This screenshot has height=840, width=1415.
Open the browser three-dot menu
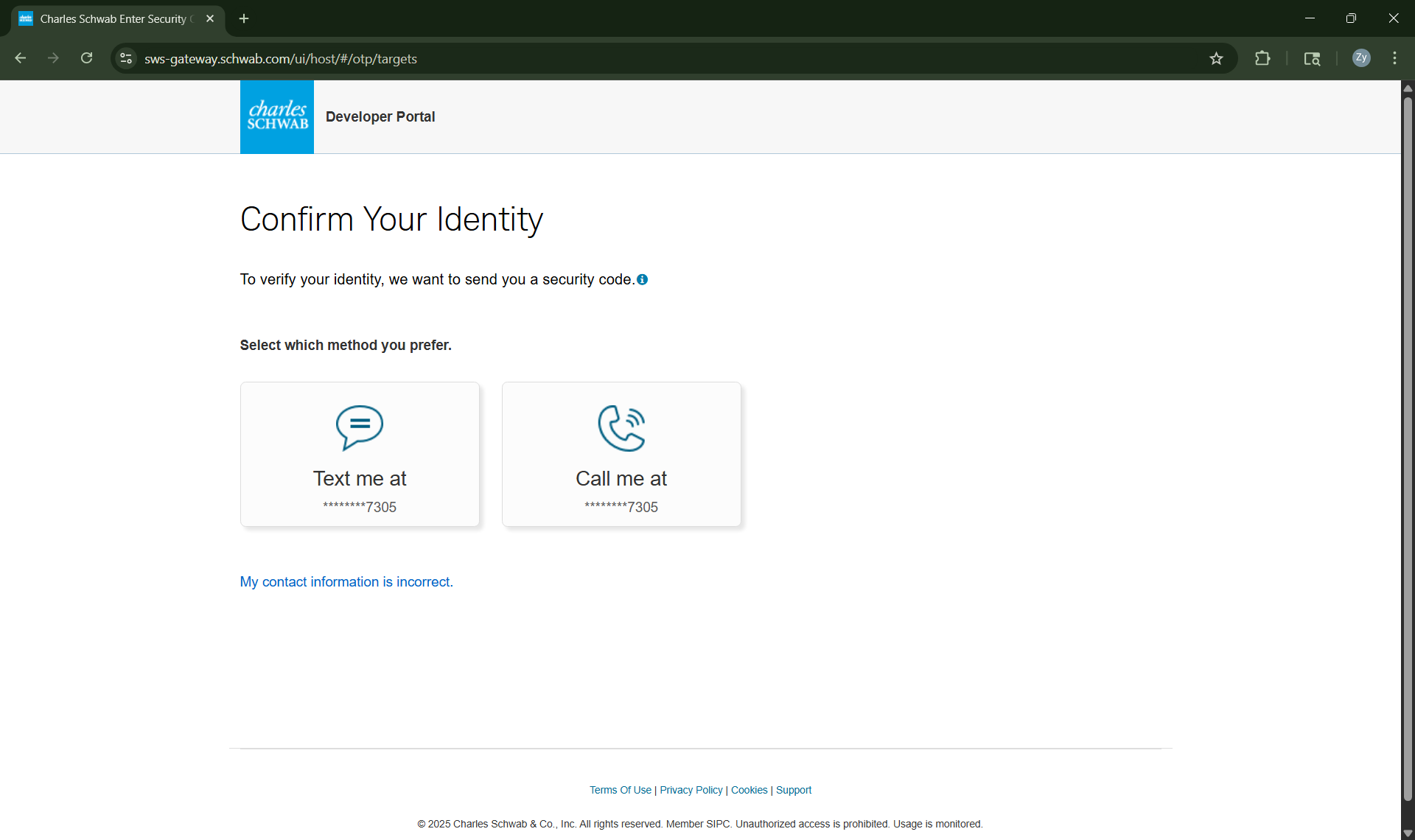click(x=1395, y=58)
